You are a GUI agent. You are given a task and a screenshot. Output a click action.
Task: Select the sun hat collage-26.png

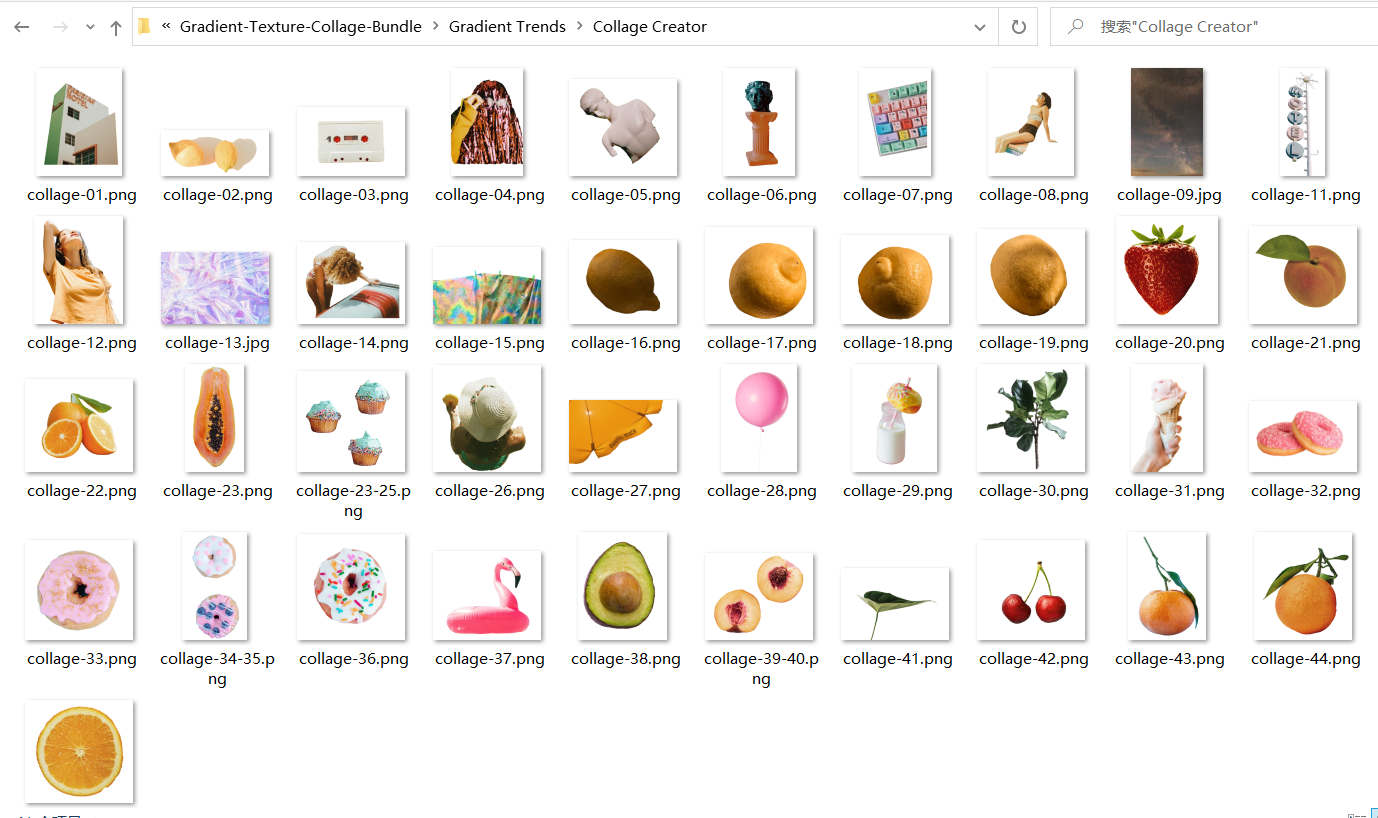[487, 418]
